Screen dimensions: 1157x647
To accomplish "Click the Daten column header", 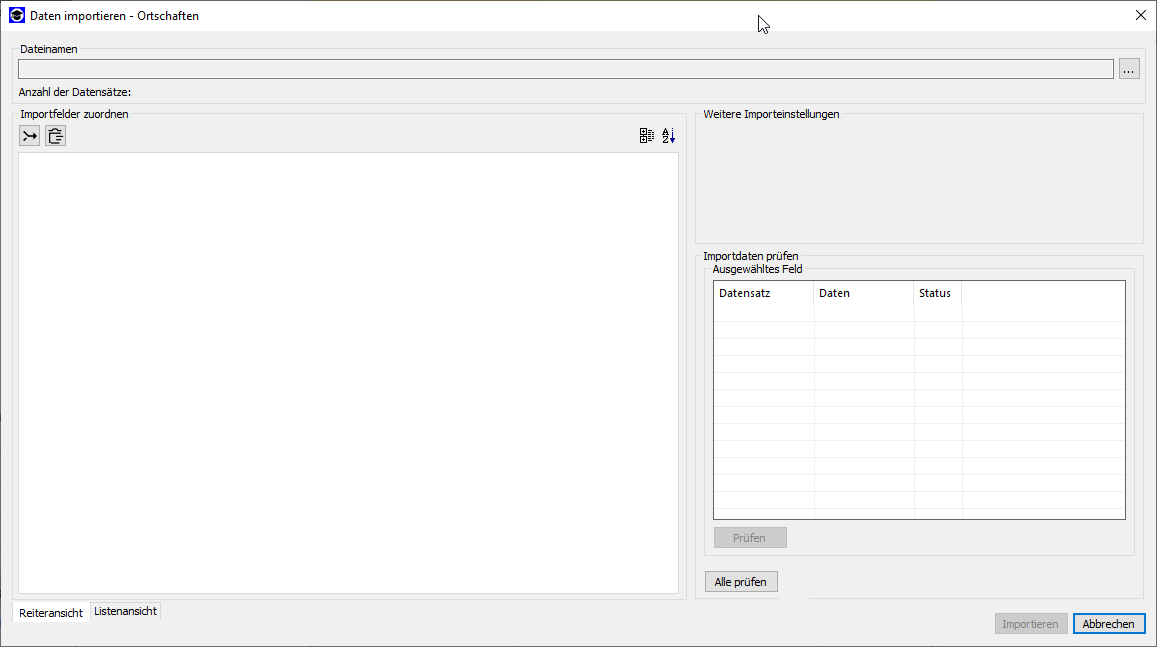I will tap(863, 293).
